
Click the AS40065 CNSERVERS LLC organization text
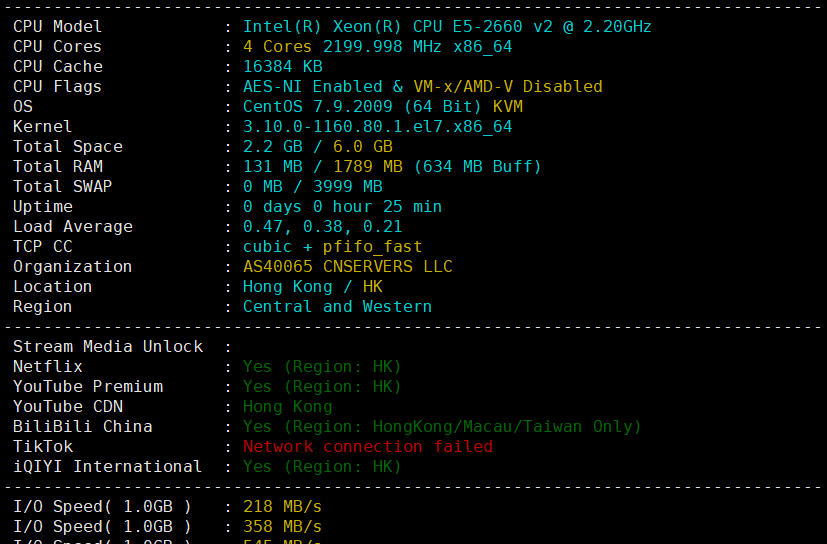(x=348, y=266)
